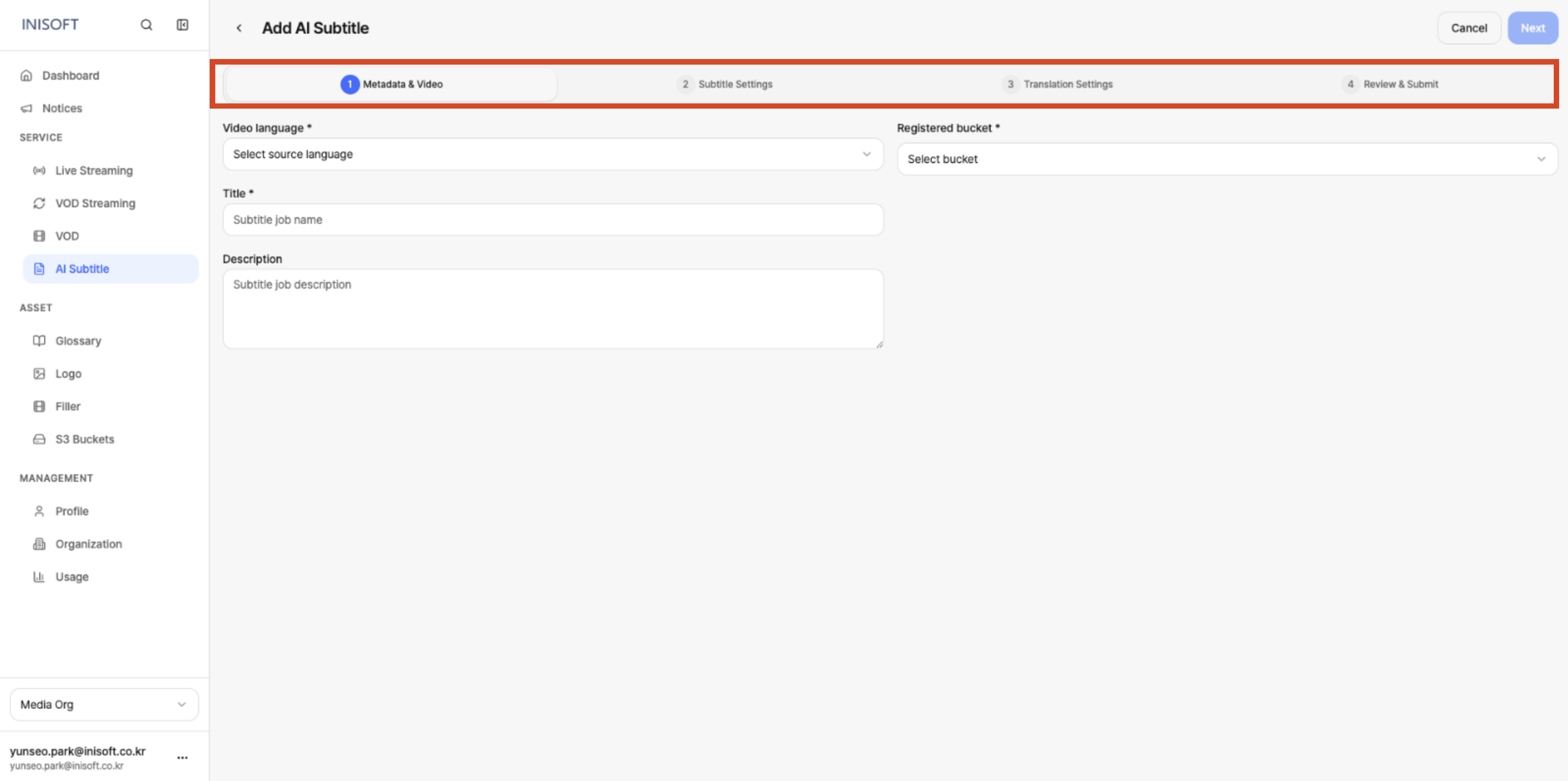Click the Filler film icon
This screenshot has height=781, width=1568.
[x=39, y=406]
